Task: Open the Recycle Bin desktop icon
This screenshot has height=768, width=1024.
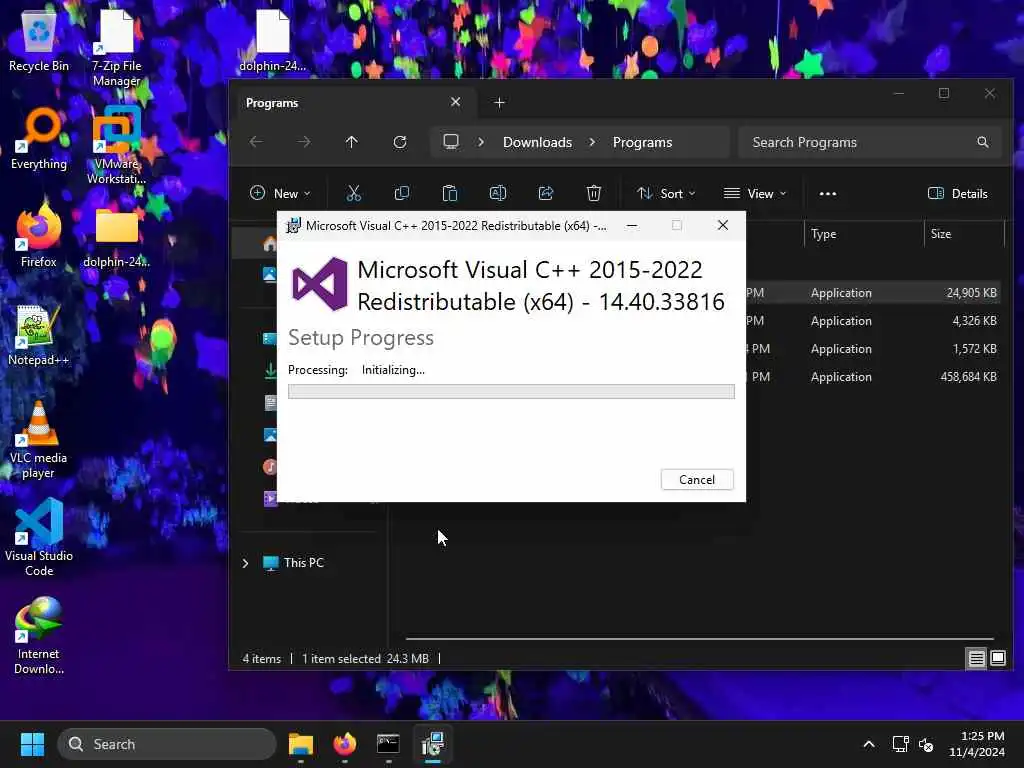Action: click(x=39, y=40)
